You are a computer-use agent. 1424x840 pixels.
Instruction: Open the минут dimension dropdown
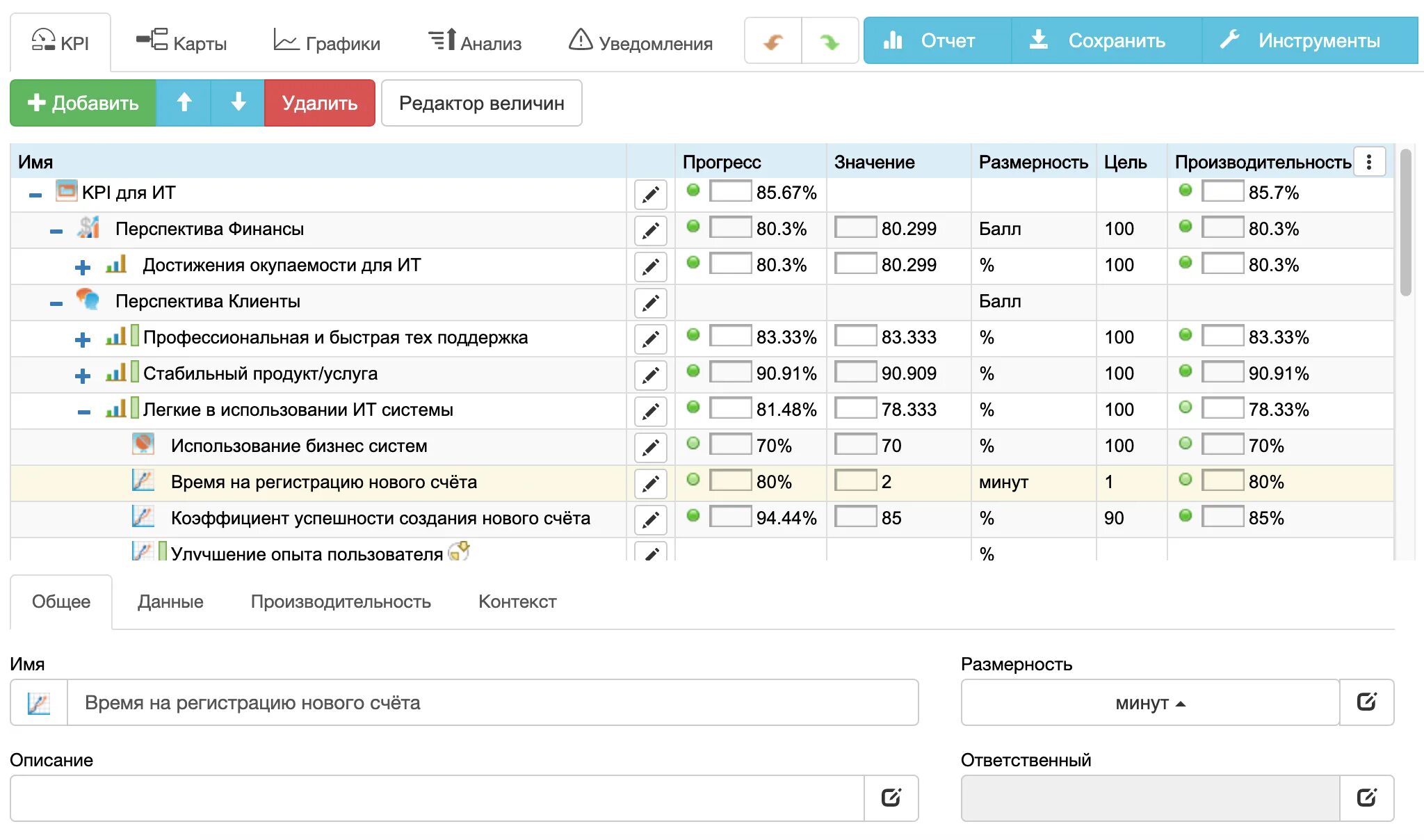(1149, 703)
